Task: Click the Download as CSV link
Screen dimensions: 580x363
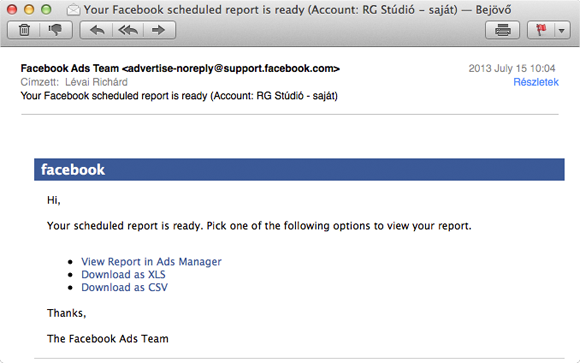Action: (x=124, y=288)
